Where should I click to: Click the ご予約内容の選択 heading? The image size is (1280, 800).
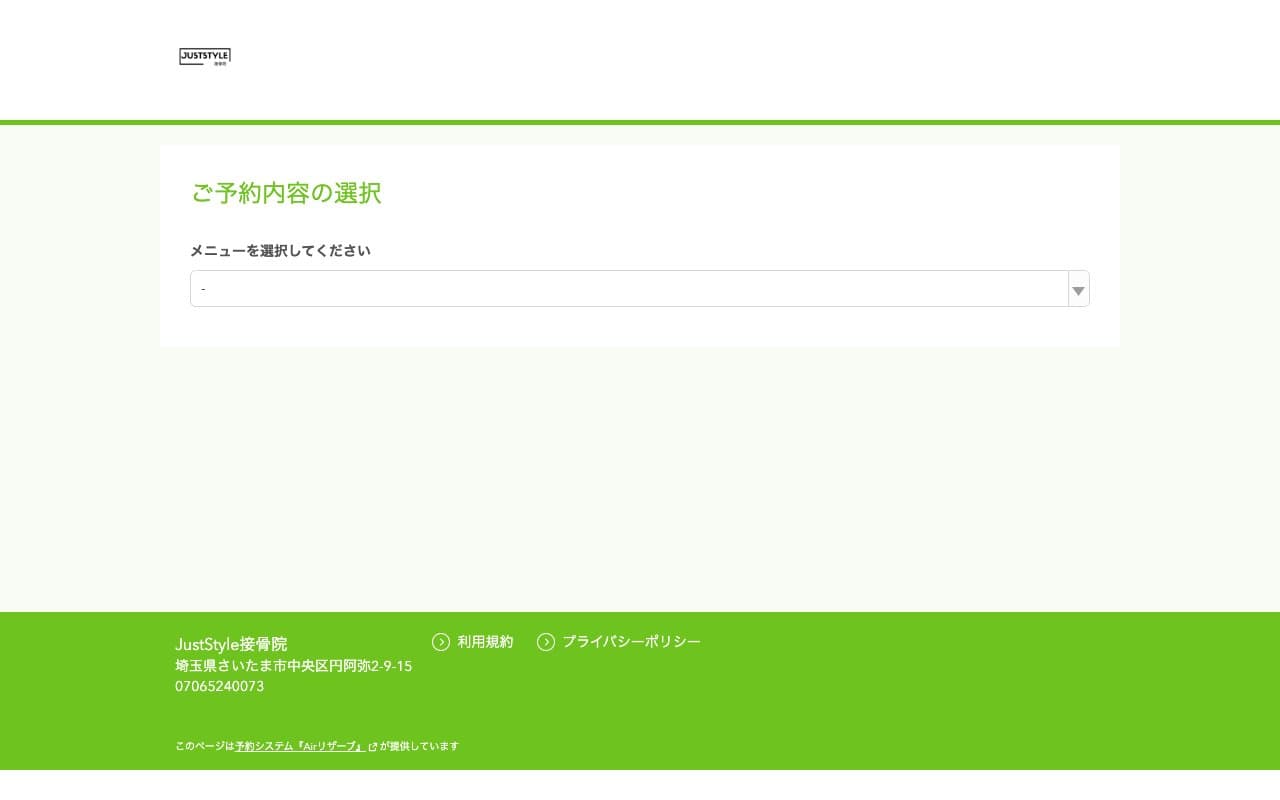[286, 193]
